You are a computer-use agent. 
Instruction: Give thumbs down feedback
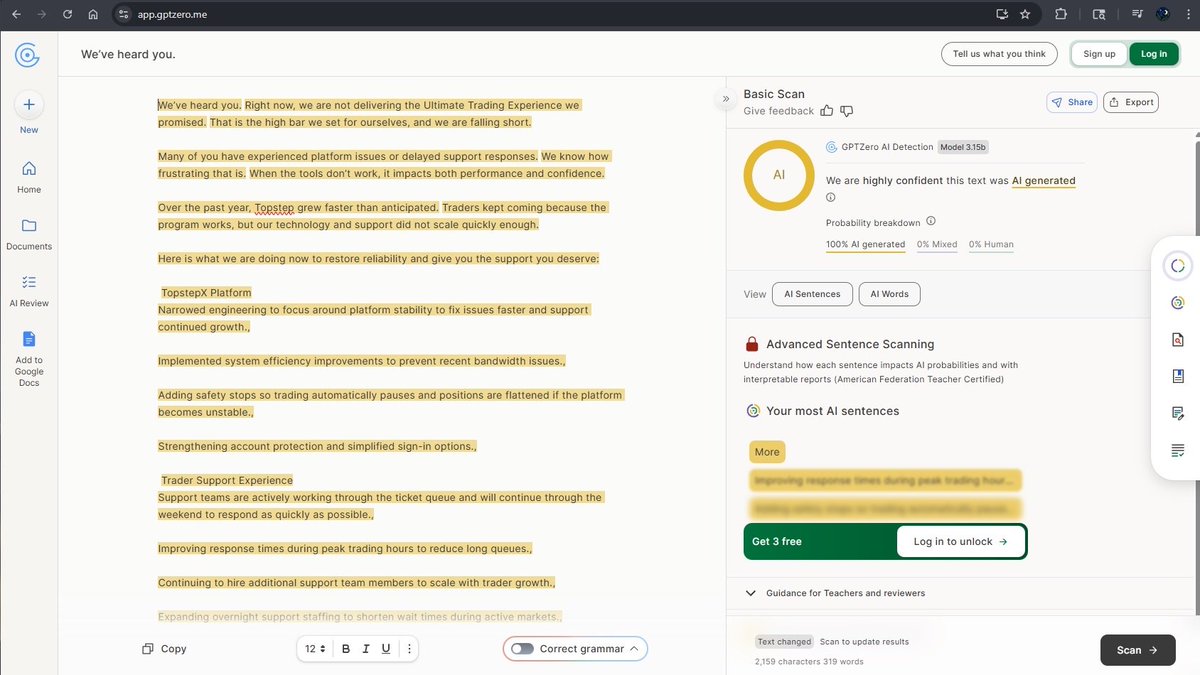pyautogui.click(x=847, y=111)
